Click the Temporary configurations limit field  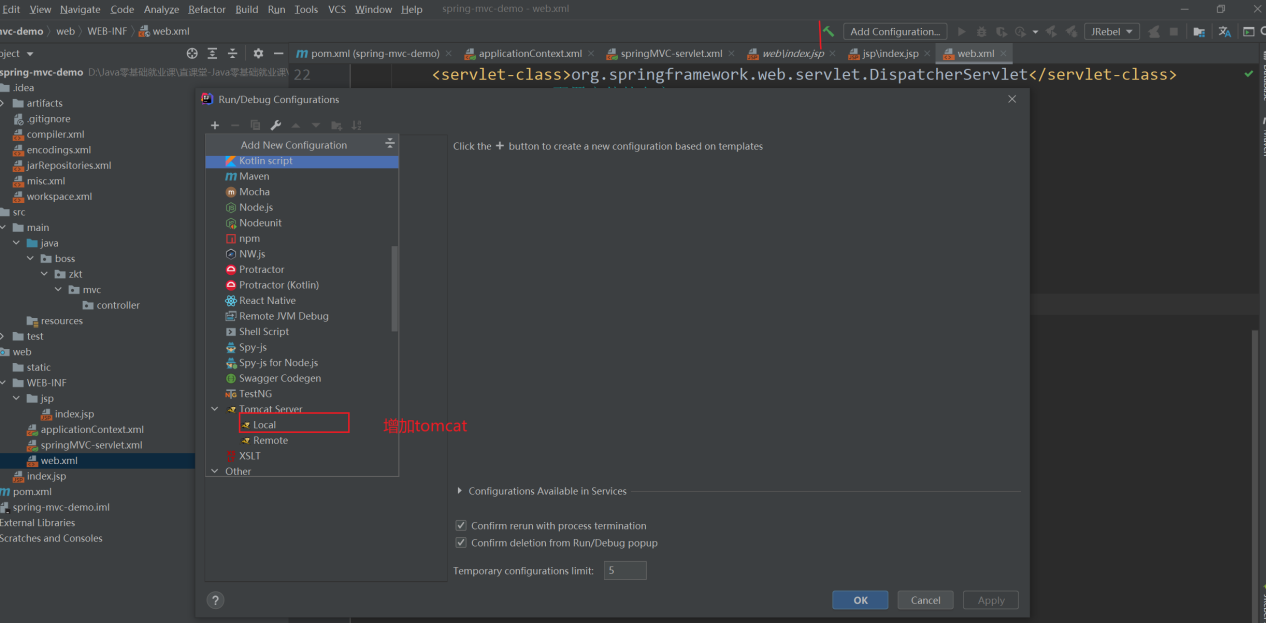click(x=625, y=570)
